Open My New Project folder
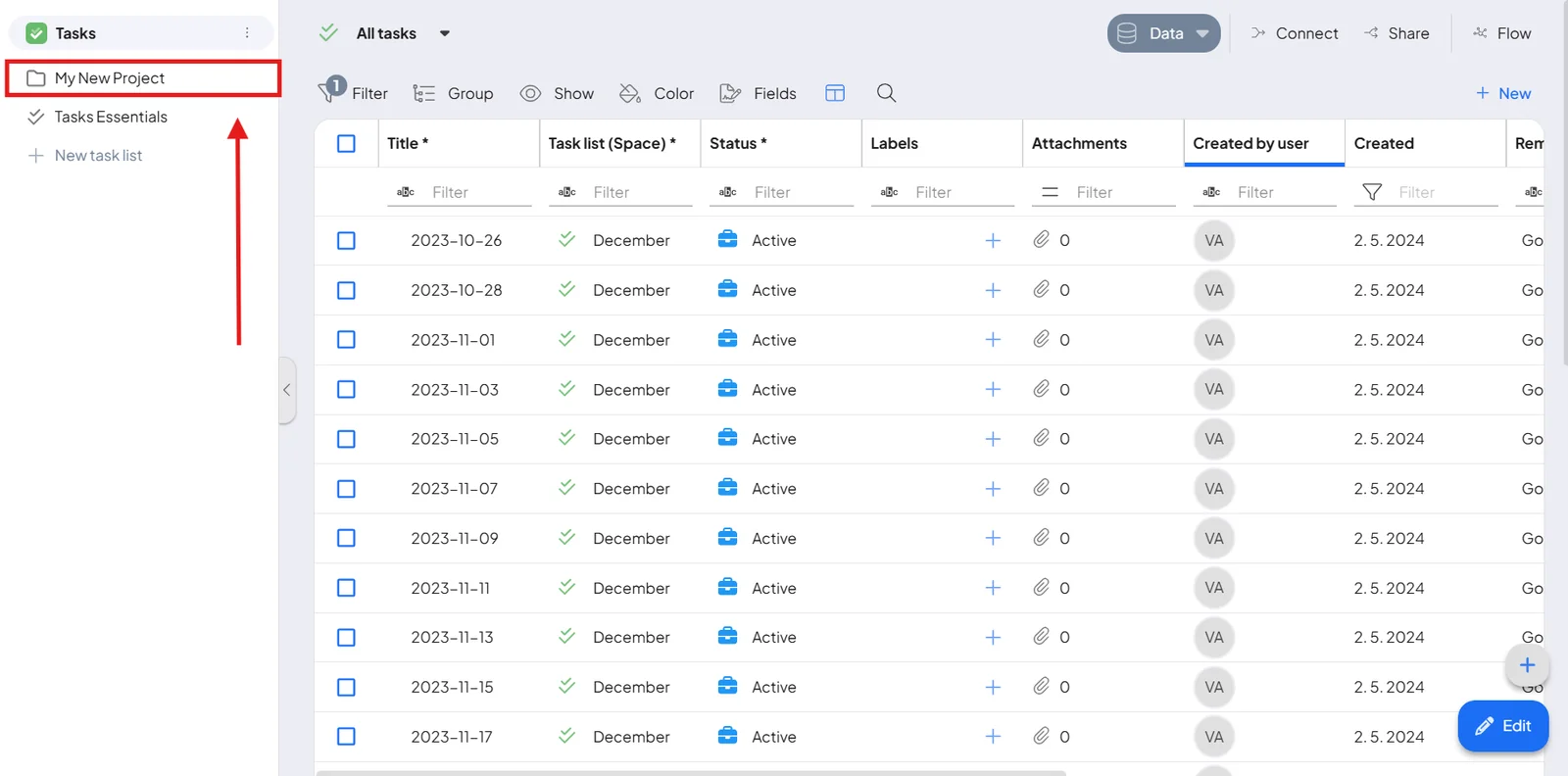 (143, 78)
